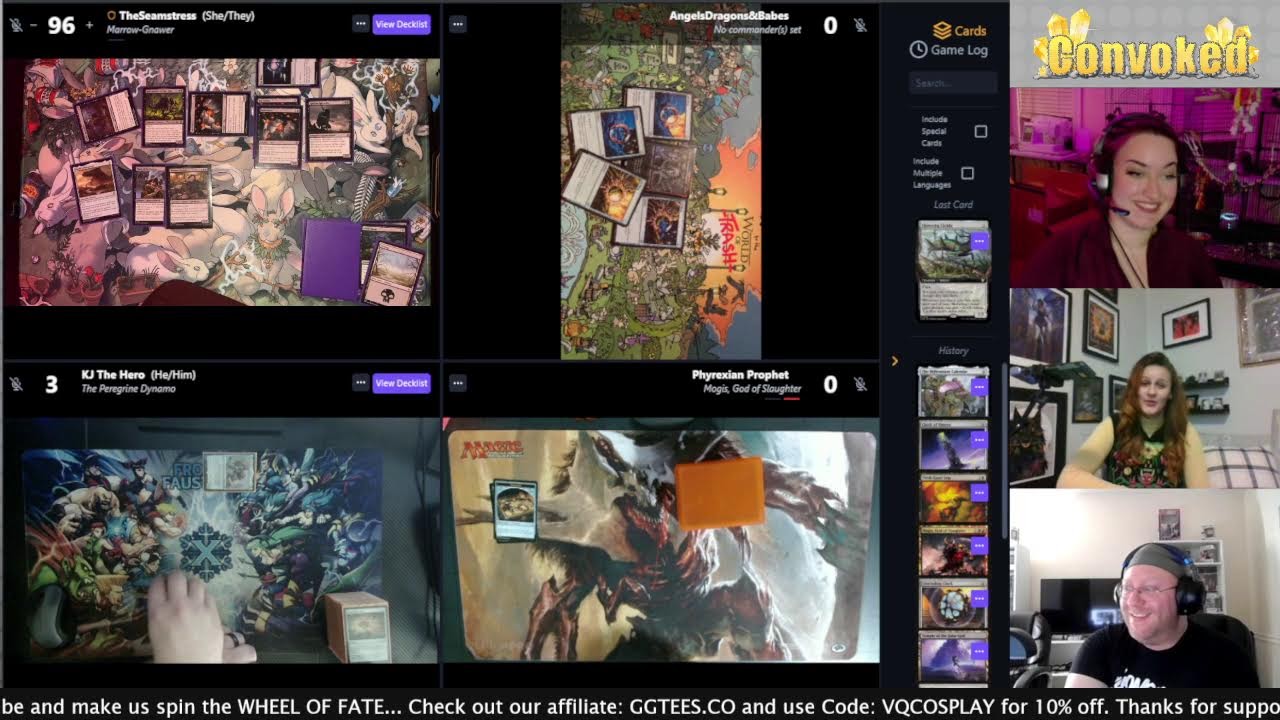Viewport: 1280px width, 720px height.
Task: Open TheSeamstress options ellipsis menu
Action: point(360,24)
